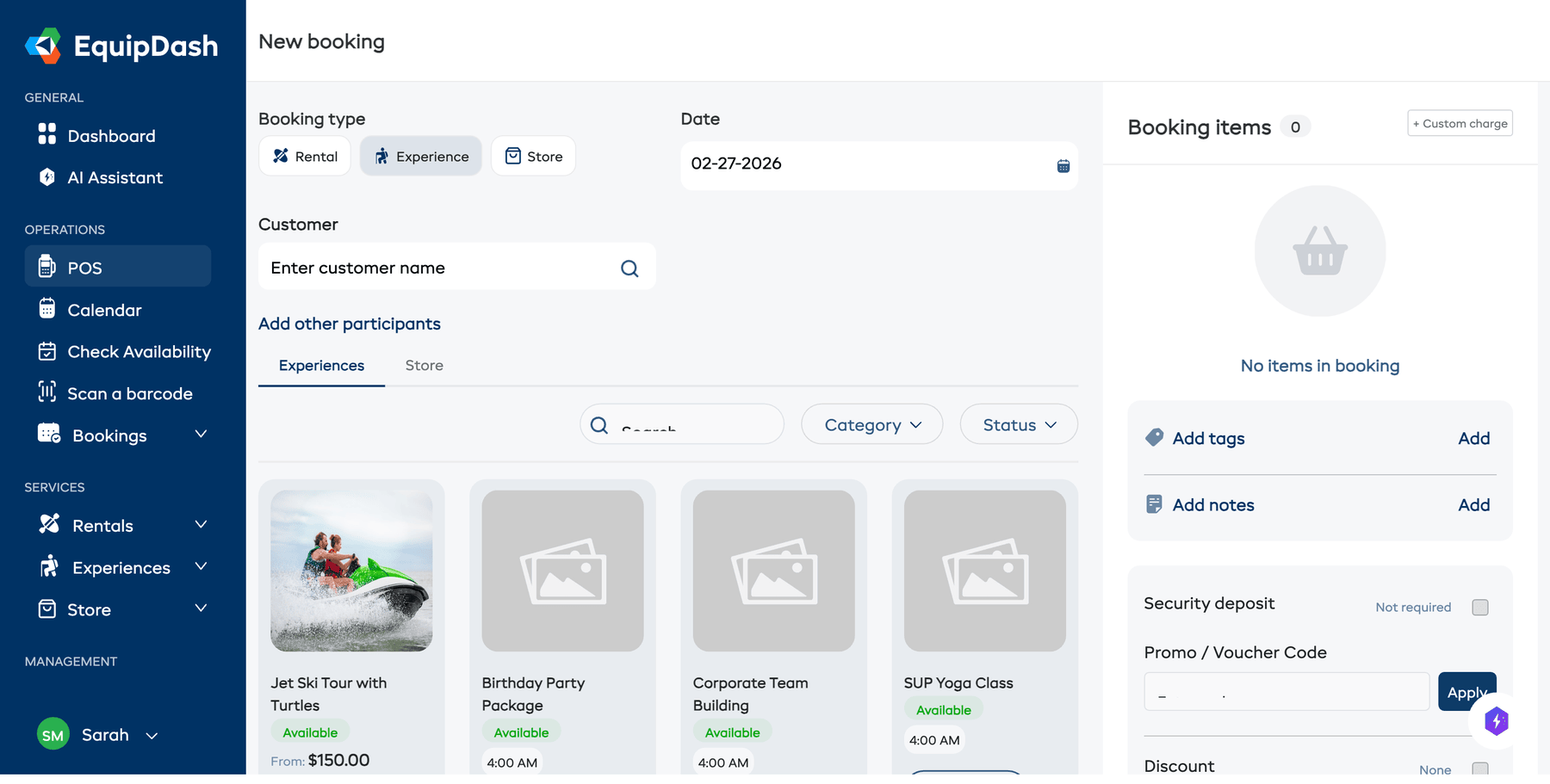Select the Experience booking type
The width and height of the screenshot is (1550, 784).
pyautogui.click(x=421, y=156)
